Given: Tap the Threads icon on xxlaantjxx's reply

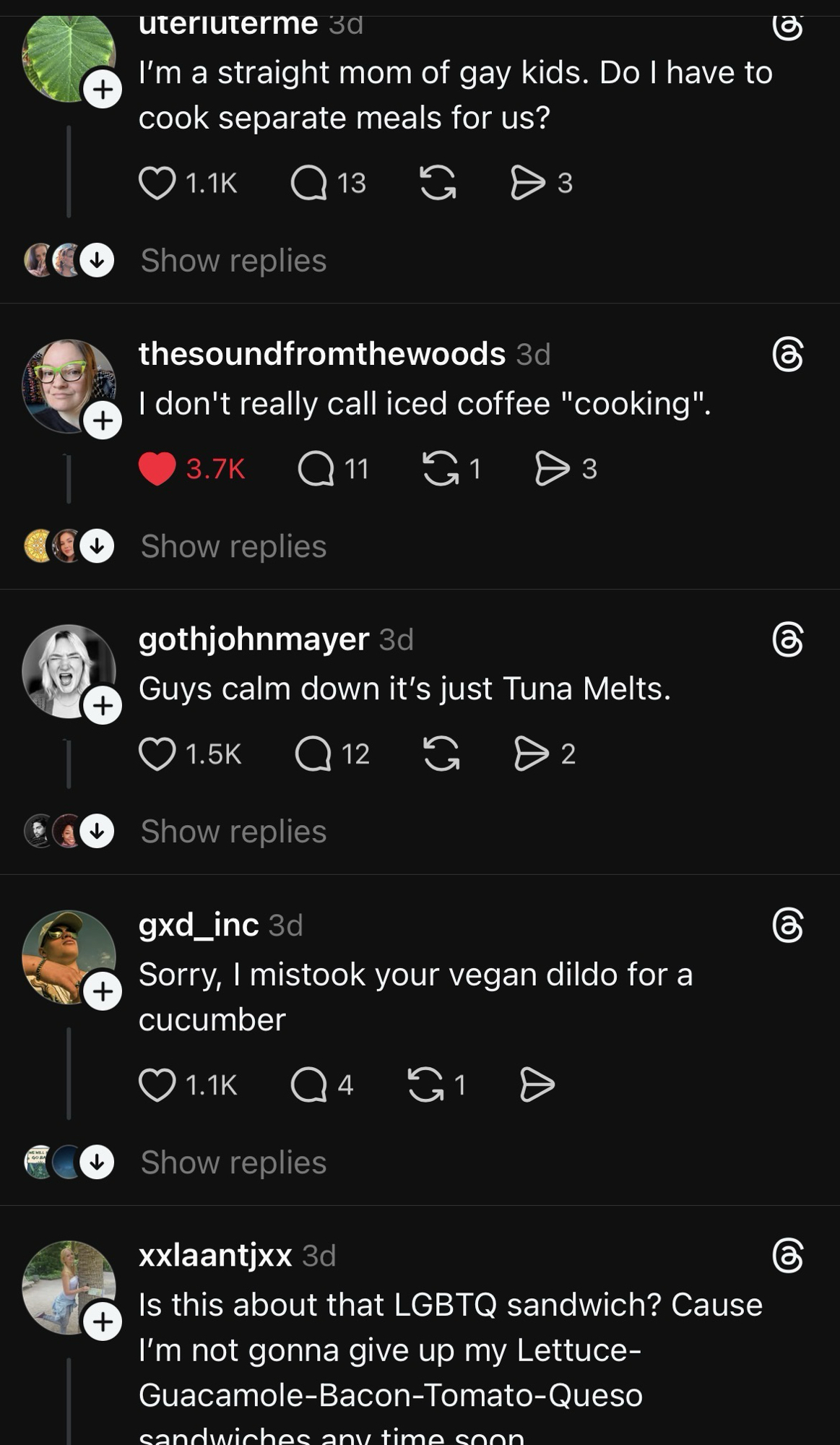Looking at the screenshot, I should [787, 1256].
